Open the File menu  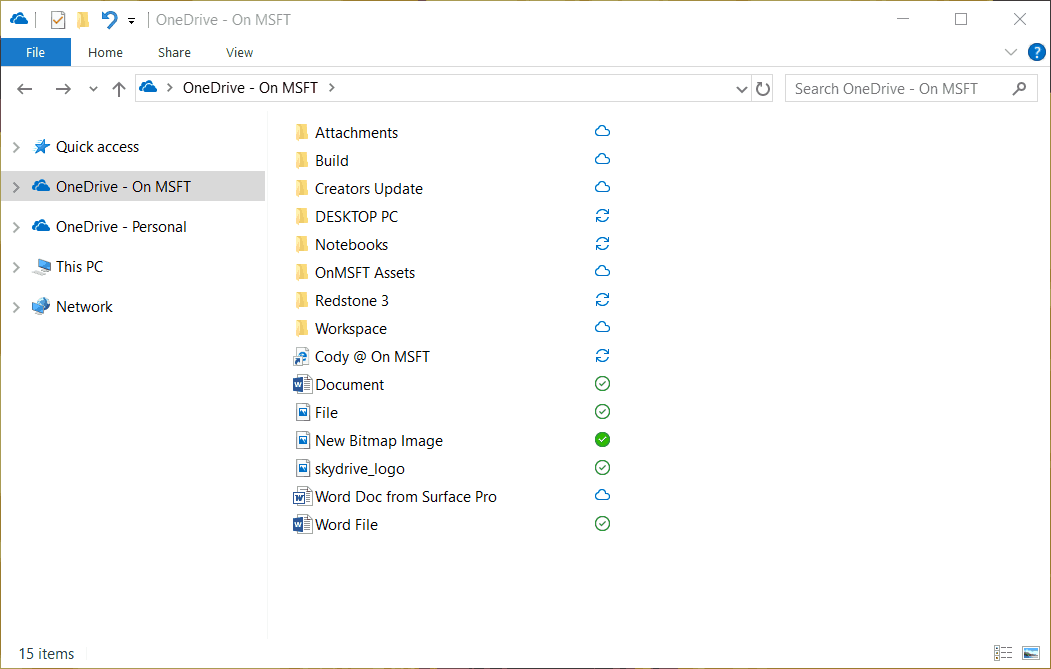[x=36, y=52]
